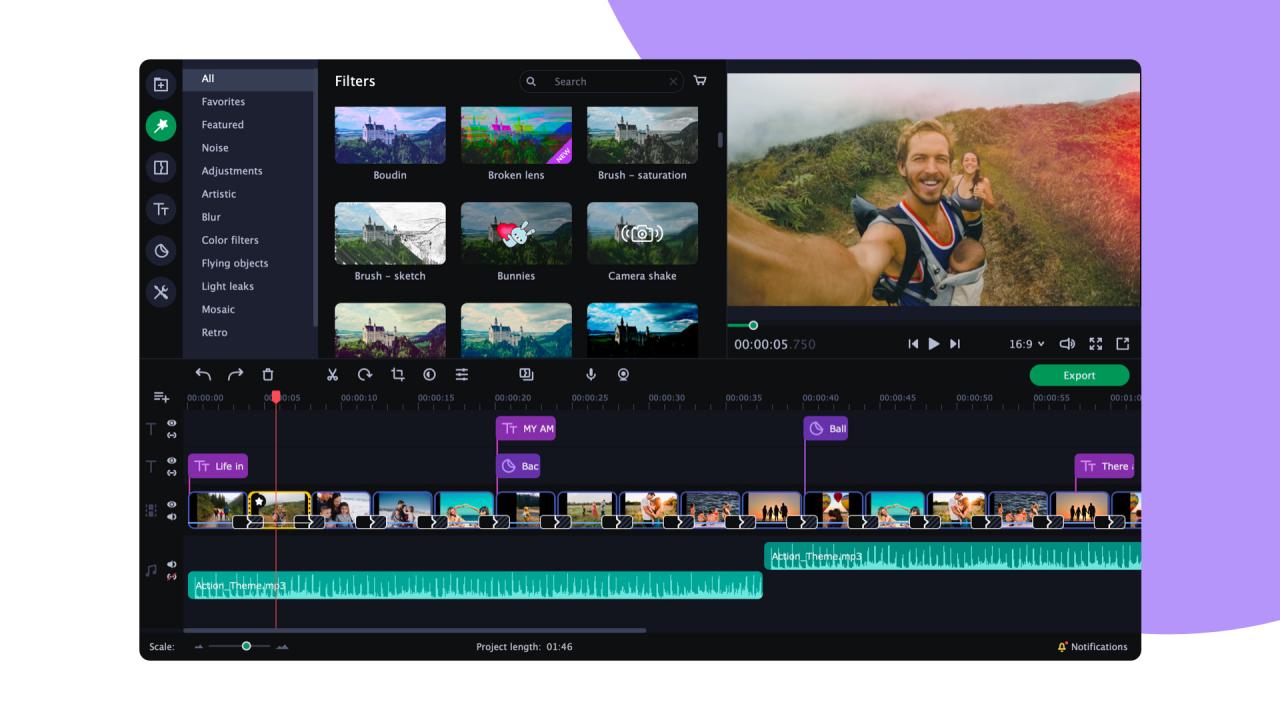Toggle visibility of the video track

[x=172, y=503]
